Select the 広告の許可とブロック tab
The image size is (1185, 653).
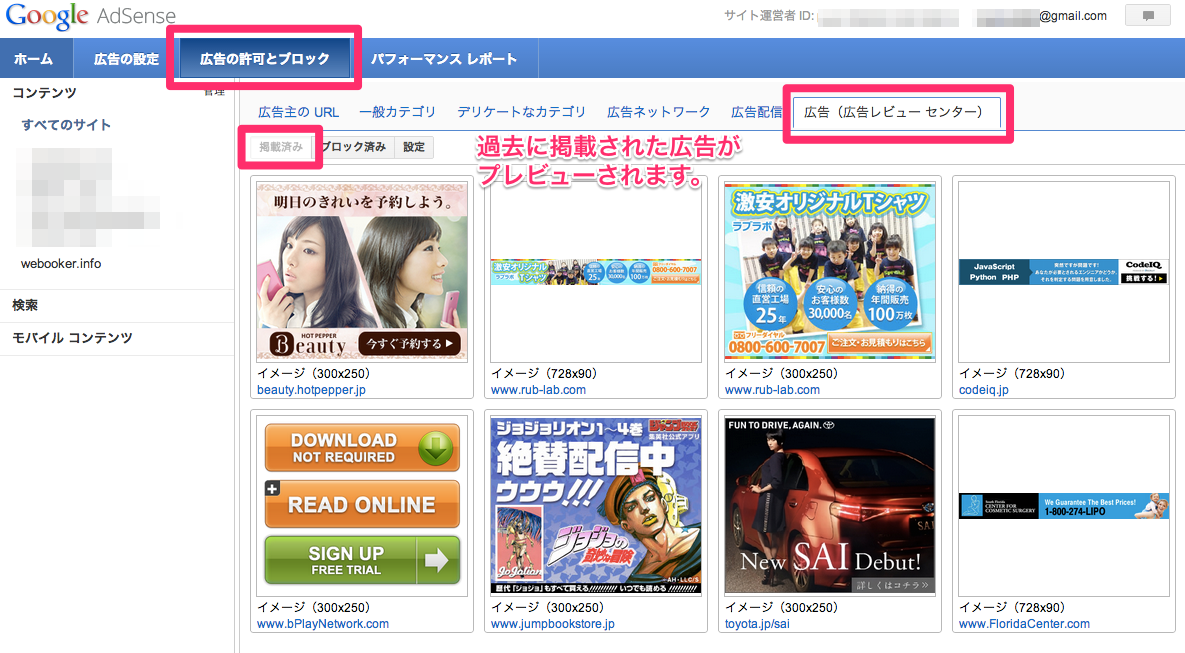[265, 59]
